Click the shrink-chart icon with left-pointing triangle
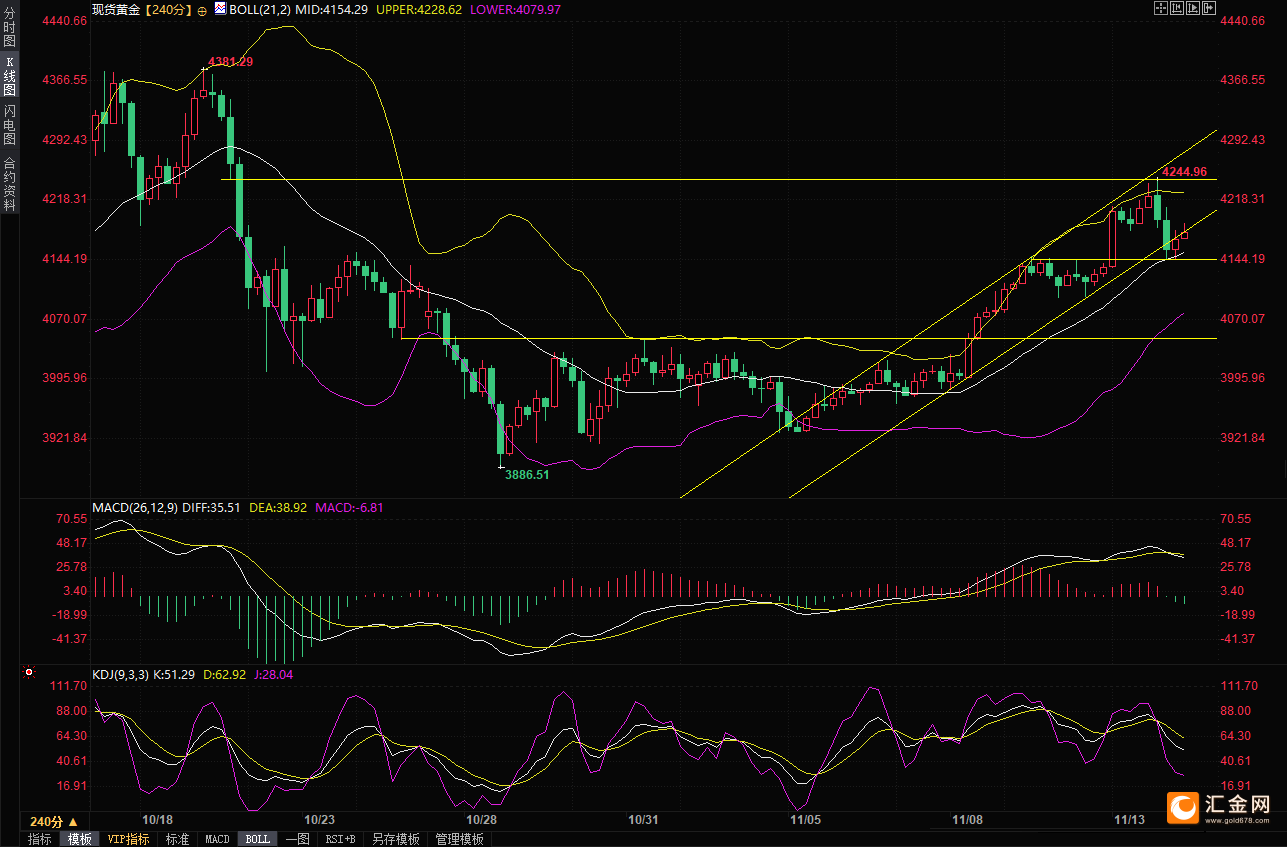 click(1177, 8)
